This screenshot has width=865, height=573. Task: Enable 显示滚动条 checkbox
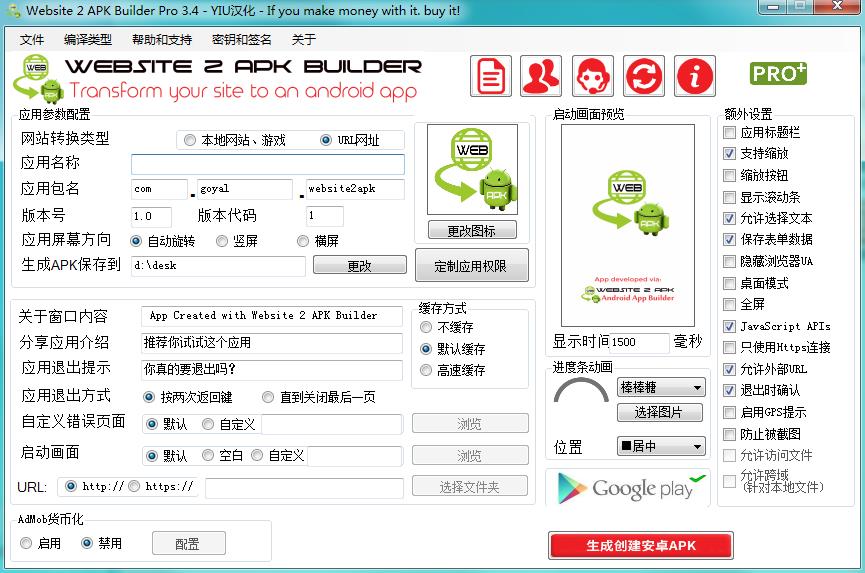pos(729,197)
